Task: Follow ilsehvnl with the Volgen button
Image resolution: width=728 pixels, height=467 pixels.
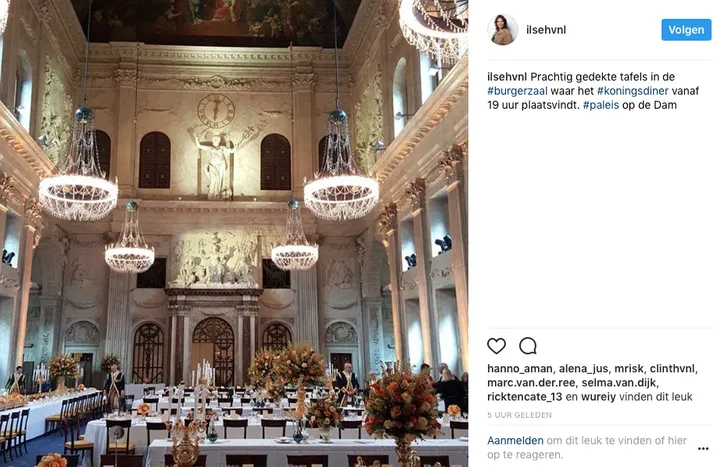Action: [686, 30]
